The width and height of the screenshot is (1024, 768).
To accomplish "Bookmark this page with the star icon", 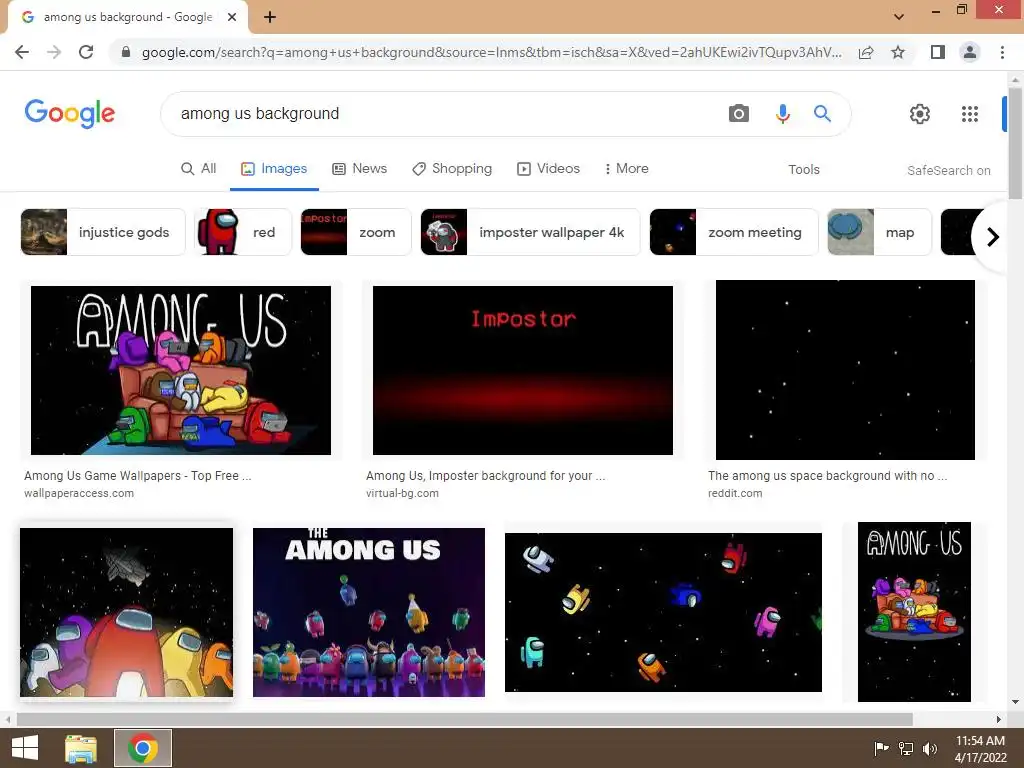I will (x=898, y=52).
